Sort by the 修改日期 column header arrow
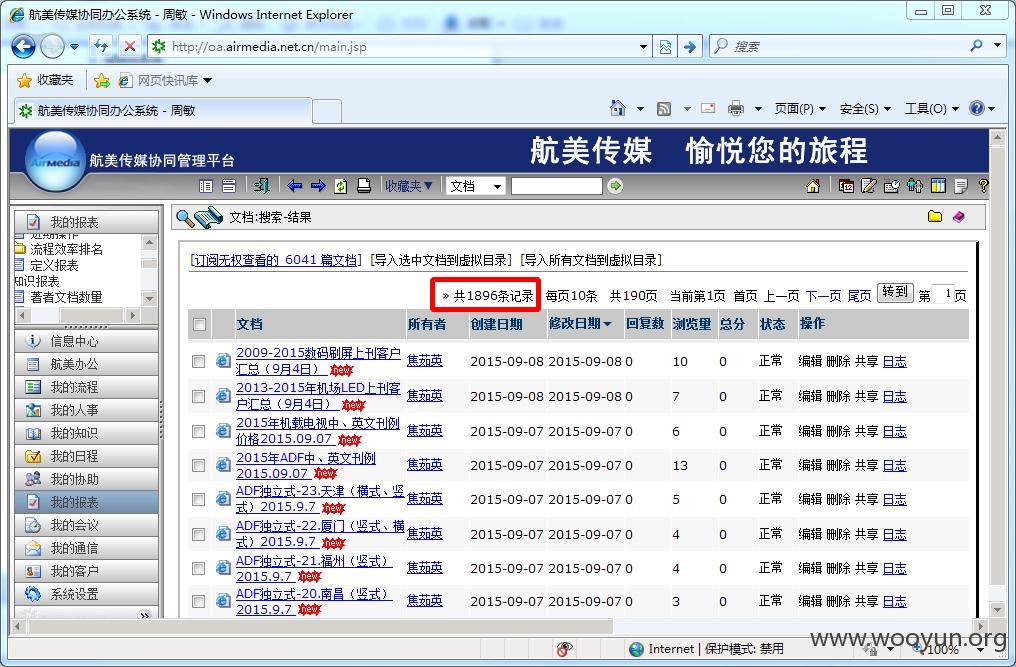 point(607,324)
